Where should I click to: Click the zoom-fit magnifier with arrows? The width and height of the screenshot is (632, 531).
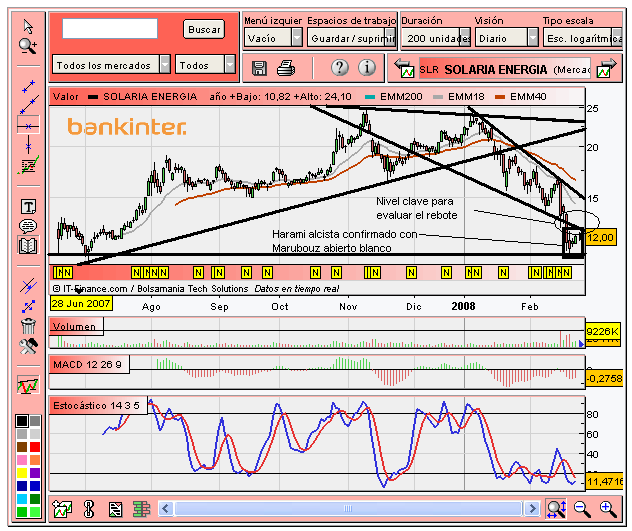tap(556, 509)
